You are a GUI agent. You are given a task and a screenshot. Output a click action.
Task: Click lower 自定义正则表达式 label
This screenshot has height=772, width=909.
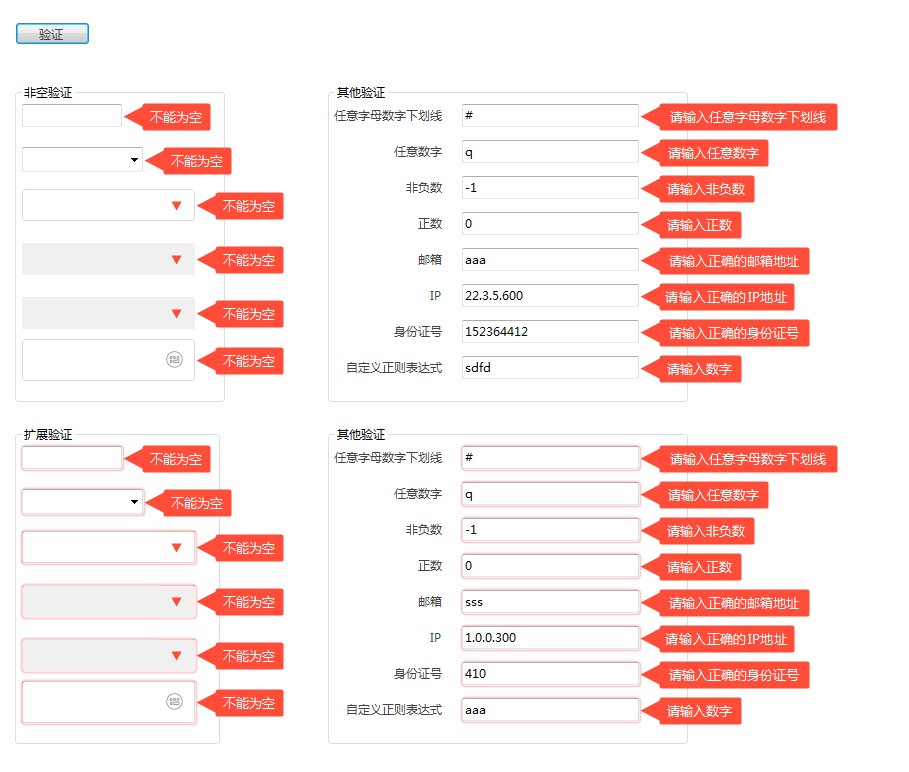click(x=394, y=709)
